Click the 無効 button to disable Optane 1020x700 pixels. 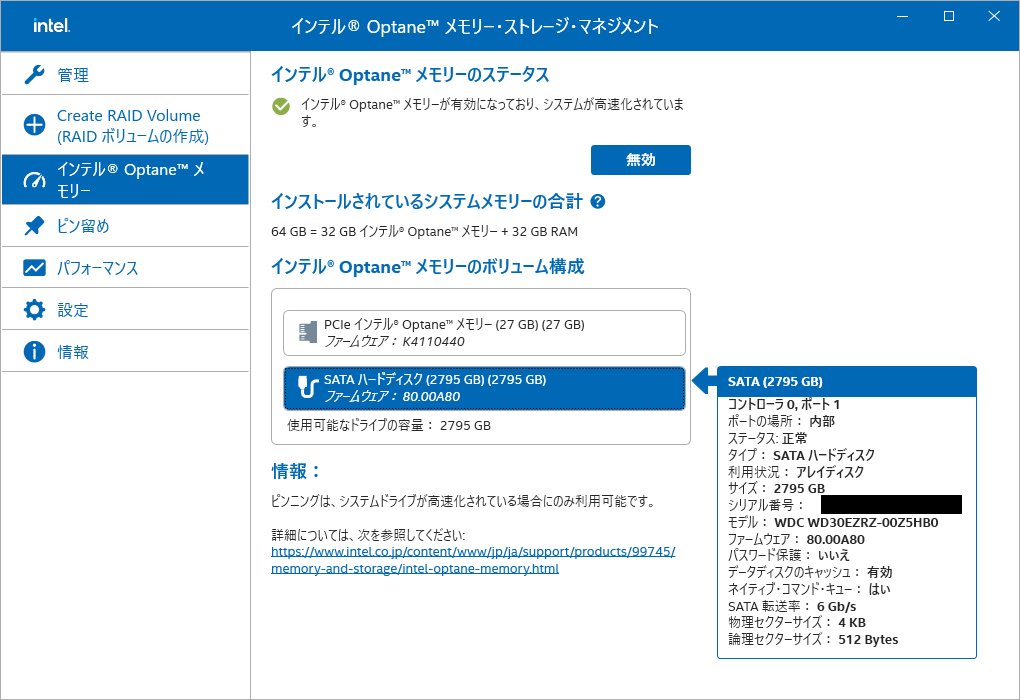(640, 159)
